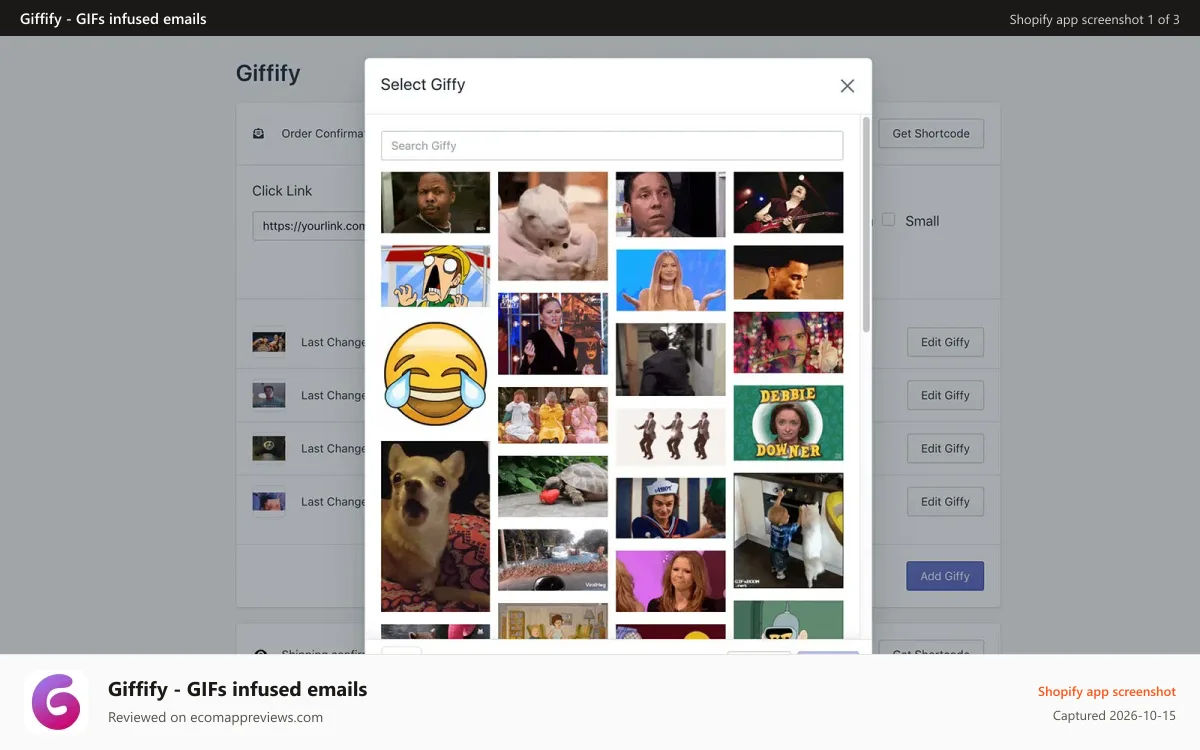Open the orange Shopify app screenshot link
Viewport: 1200px width, 750px height.
pyautogui.click(x=1107, y=692)
